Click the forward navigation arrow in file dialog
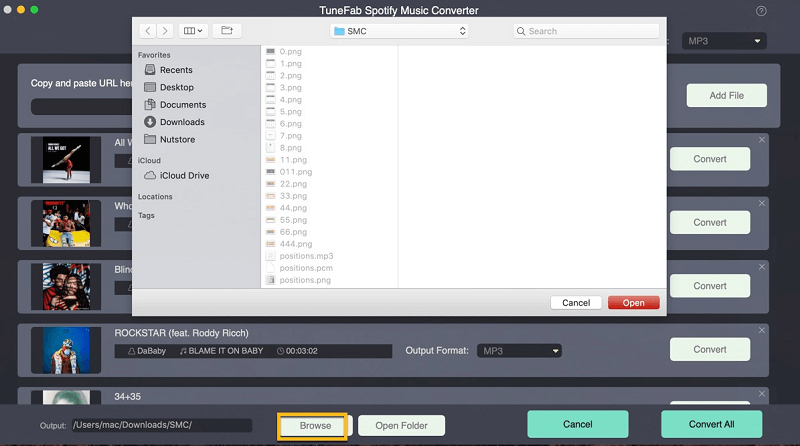This screenshot has width=800, height=446. (166, 31)
